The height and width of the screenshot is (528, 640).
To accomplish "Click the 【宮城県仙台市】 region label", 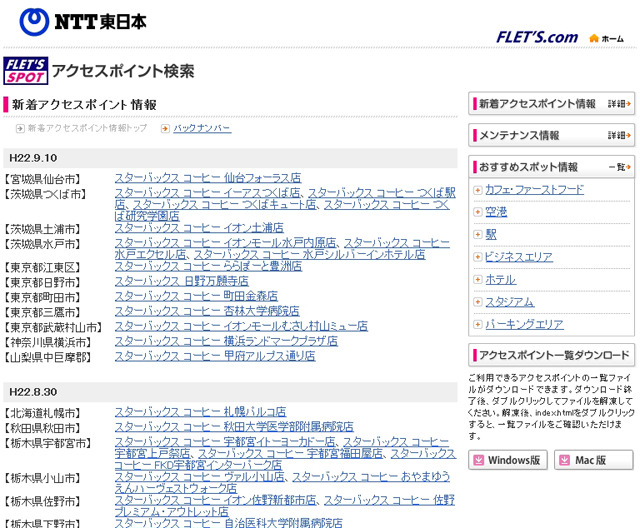I will point(42,179).
